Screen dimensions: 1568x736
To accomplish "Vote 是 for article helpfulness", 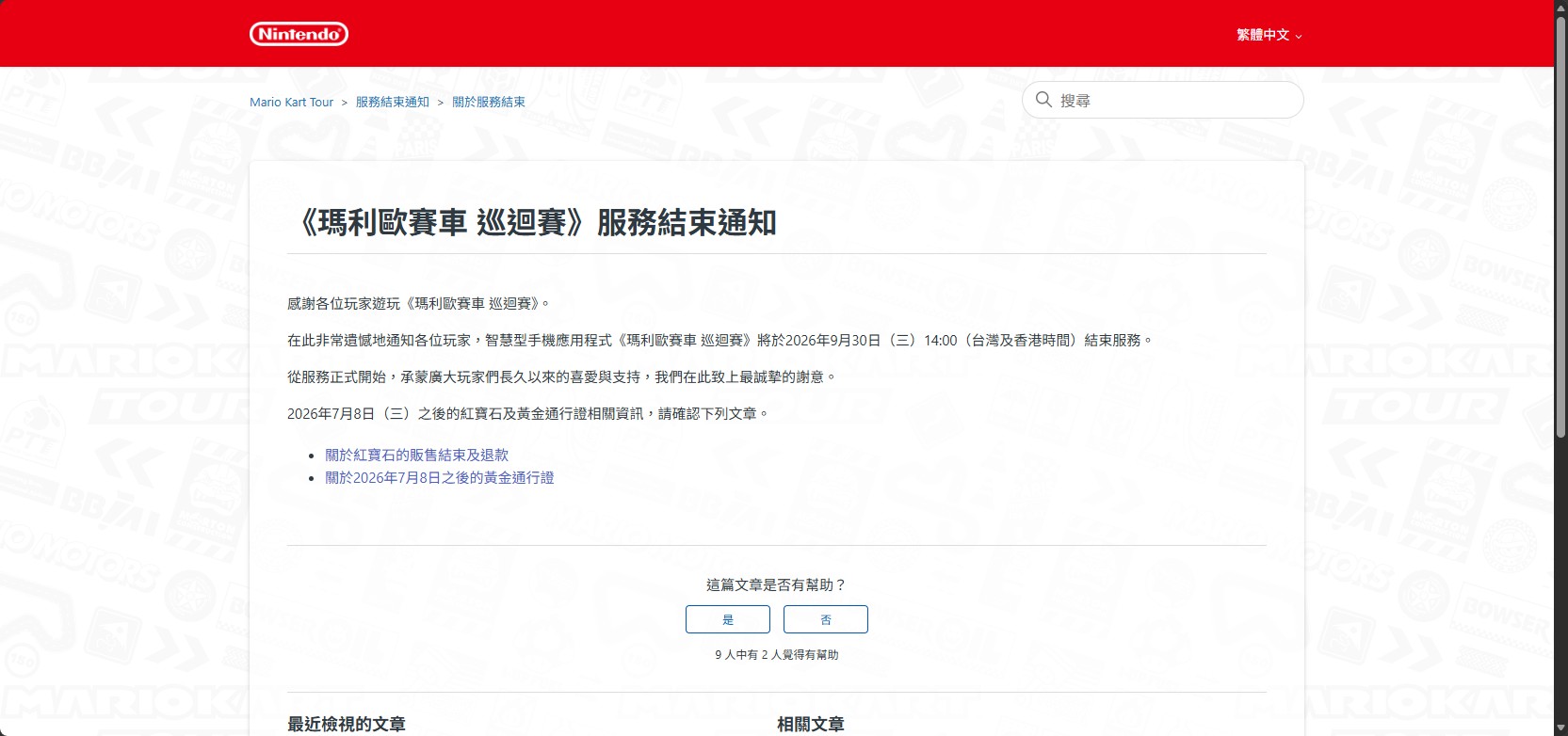I will (x=728, y=619).
